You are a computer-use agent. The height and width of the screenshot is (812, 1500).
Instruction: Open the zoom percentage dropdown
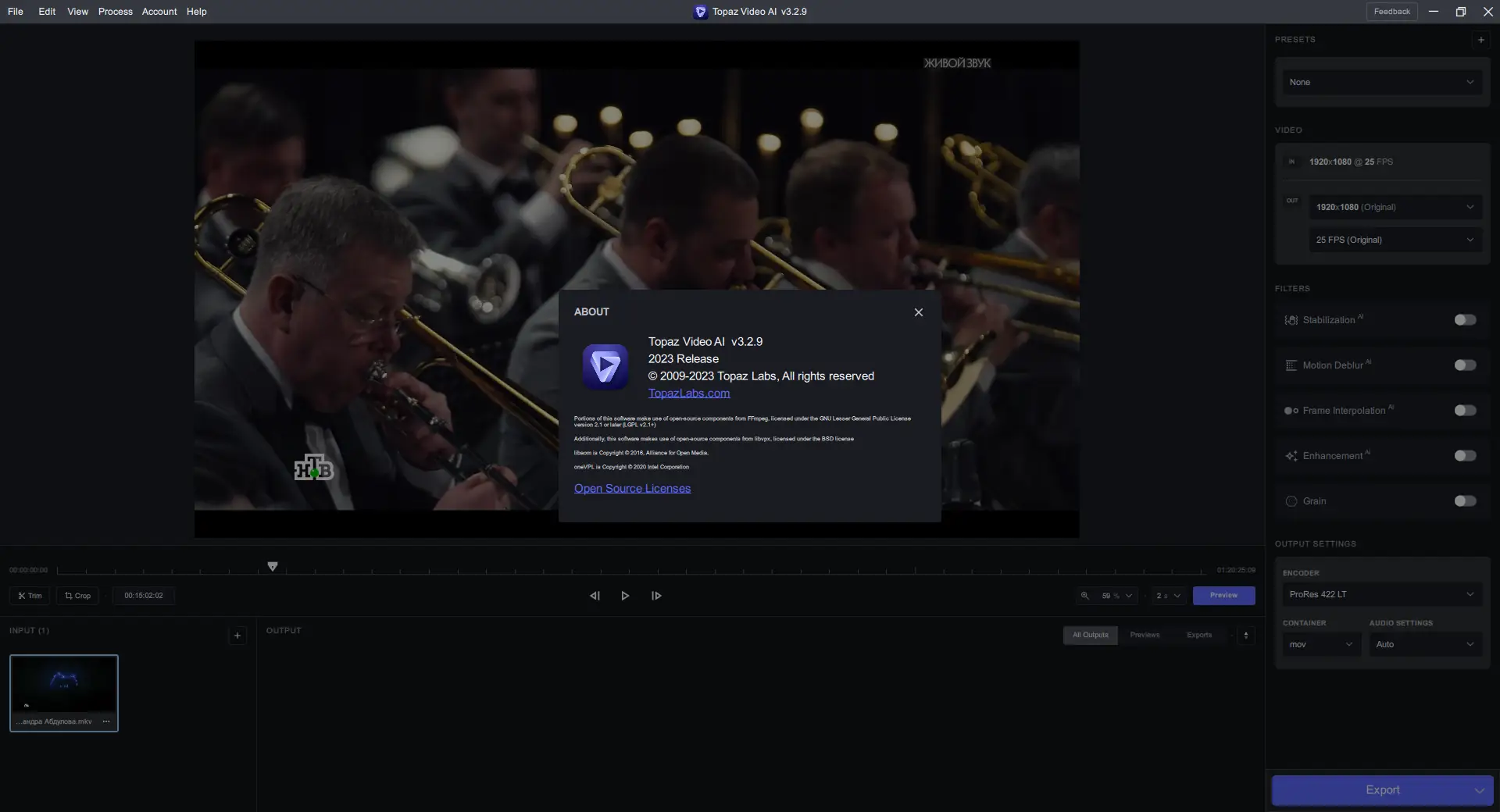(1117, 596)
